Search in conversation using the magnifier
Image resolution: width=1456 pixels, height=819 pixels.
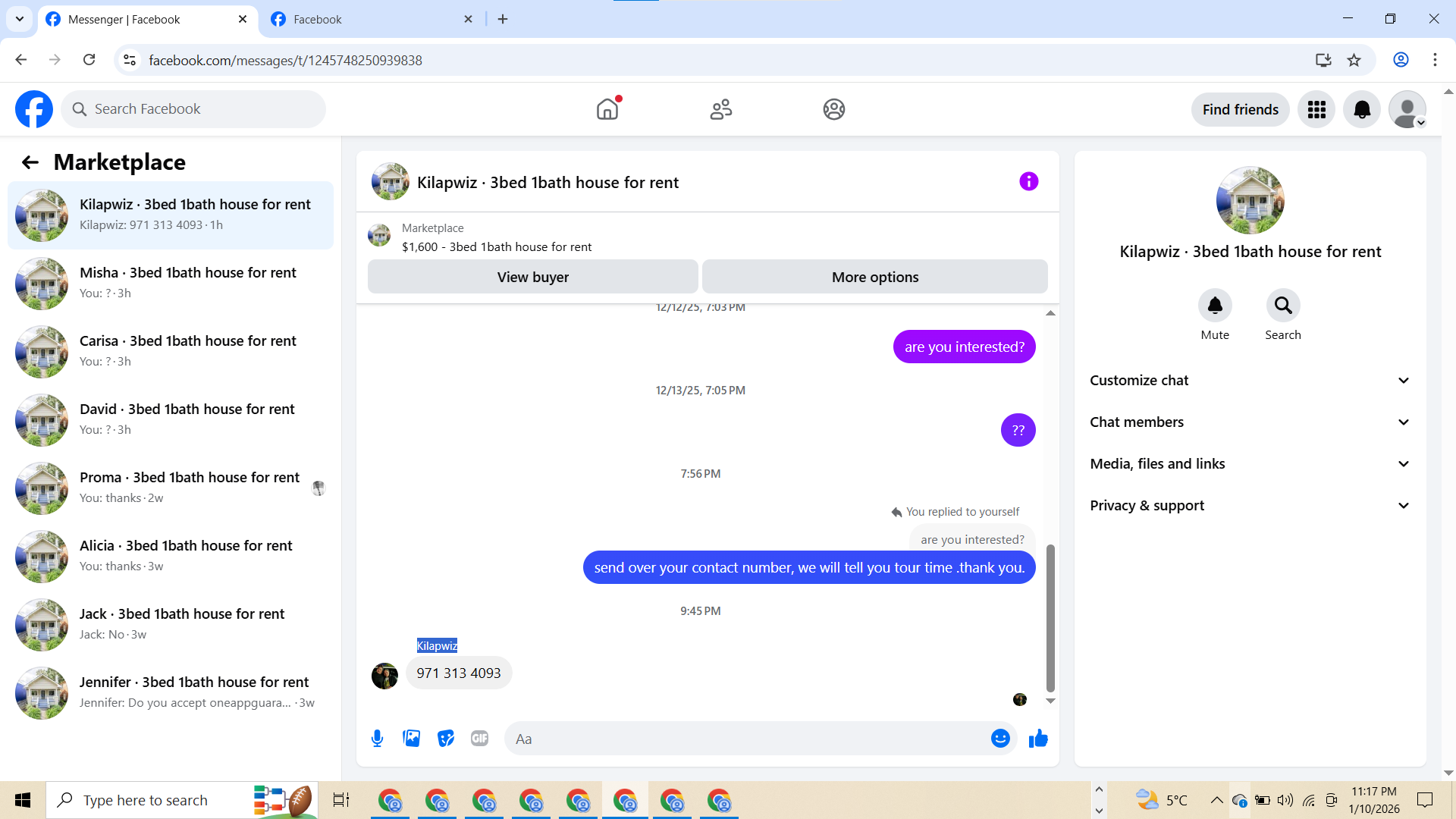(1282, 306)
